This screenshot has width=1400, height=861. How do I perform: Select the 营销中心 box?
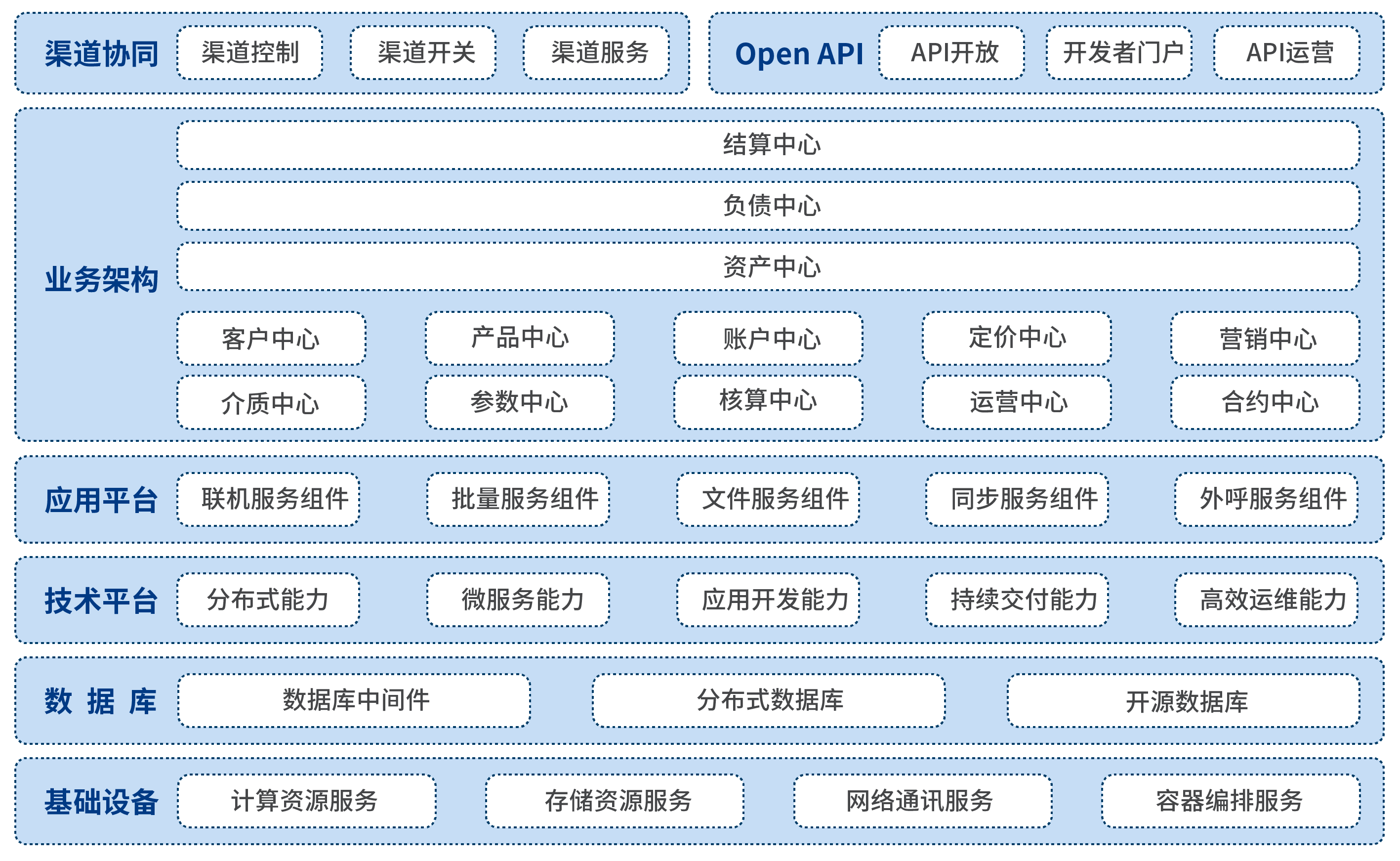[x=1265, y=338]
